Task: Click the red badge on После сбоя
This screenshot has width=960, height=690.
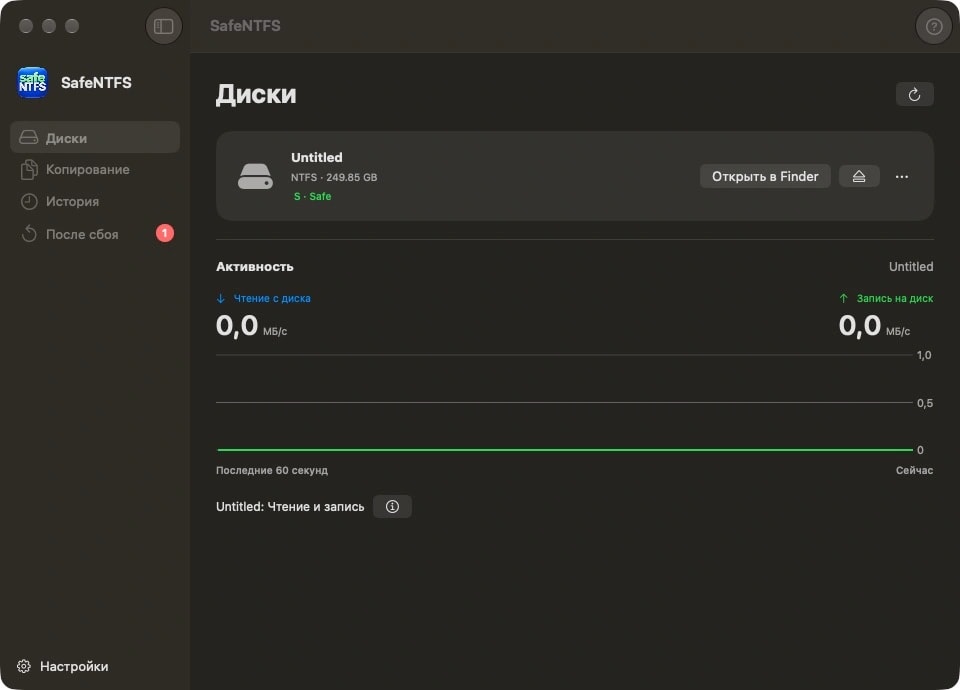Action: (165, 233)
